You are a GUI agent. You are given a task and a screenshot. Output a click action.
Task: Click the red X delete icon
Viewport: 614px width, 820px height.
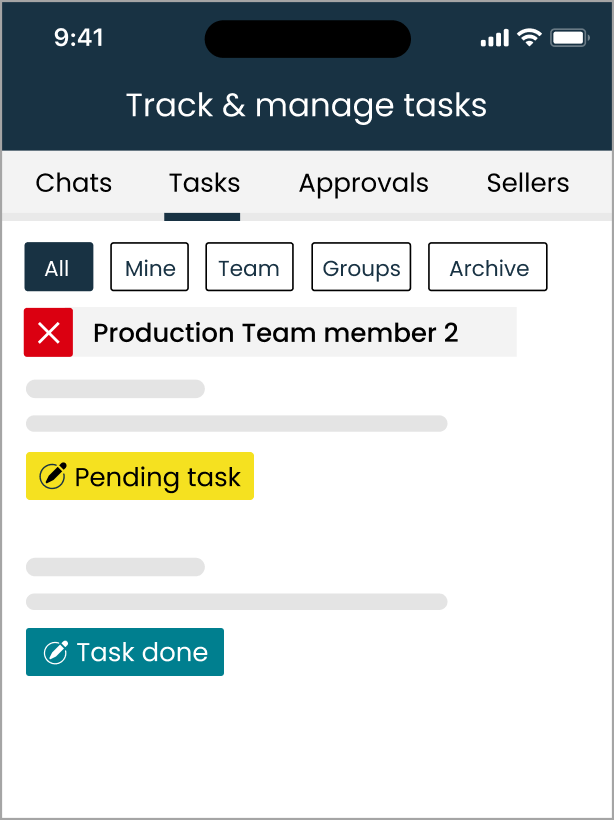[48, 332]
